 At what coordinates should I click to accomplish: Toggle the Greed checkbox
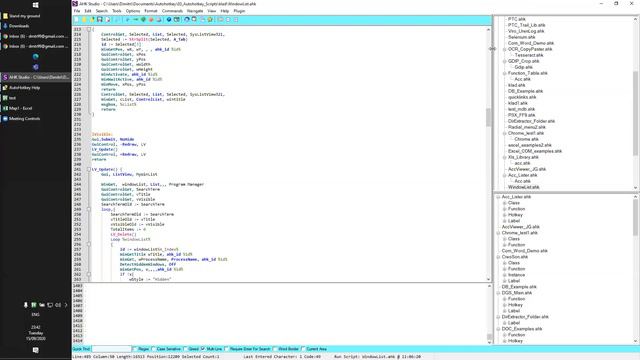[x=185, y=349]
